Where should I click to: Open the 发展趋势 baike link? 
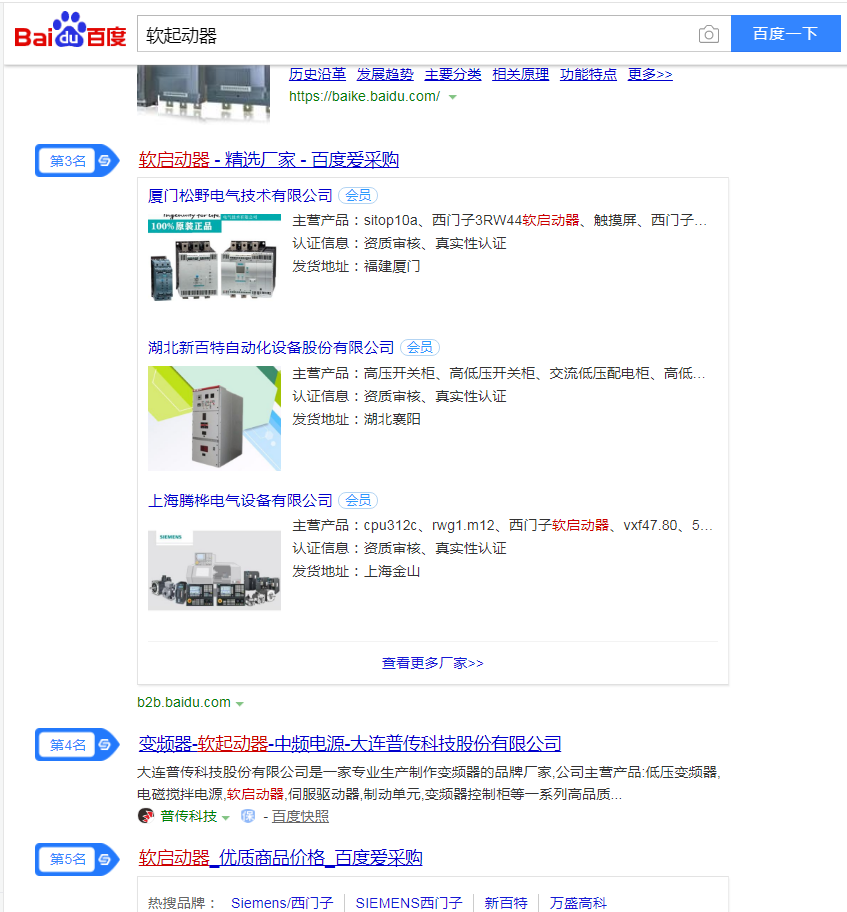click(385, 74)
